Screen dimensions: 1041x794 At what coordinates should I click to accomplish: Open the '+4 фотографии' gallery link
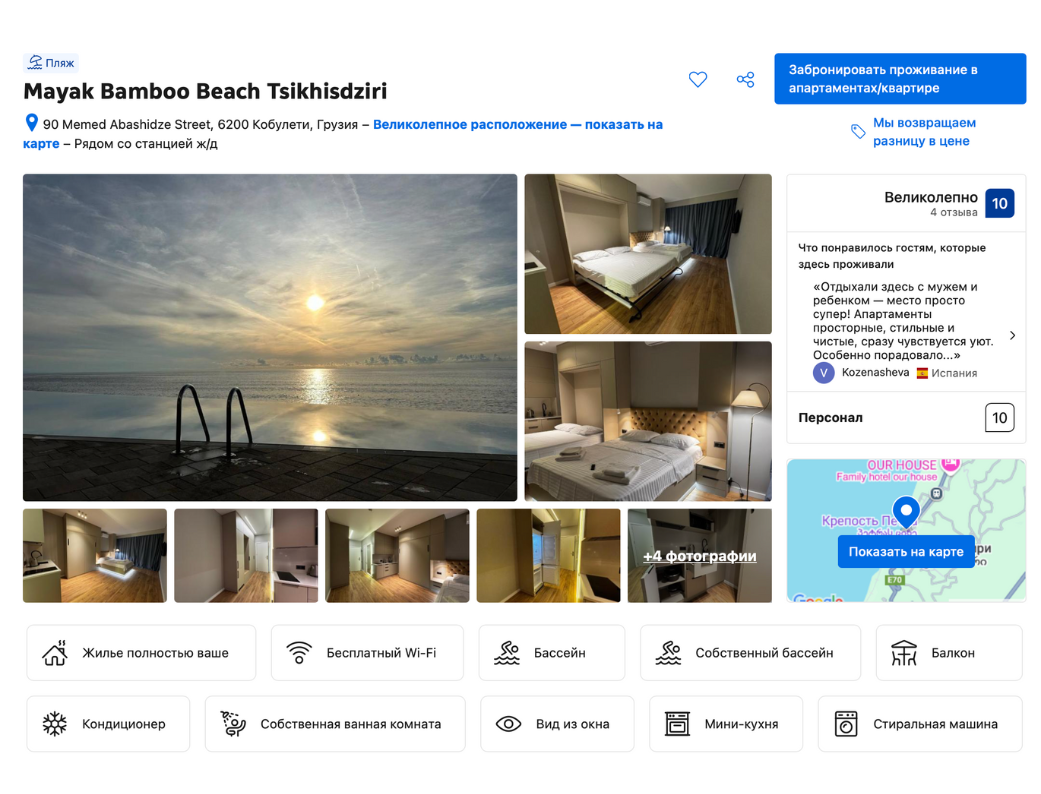(699, 556)
